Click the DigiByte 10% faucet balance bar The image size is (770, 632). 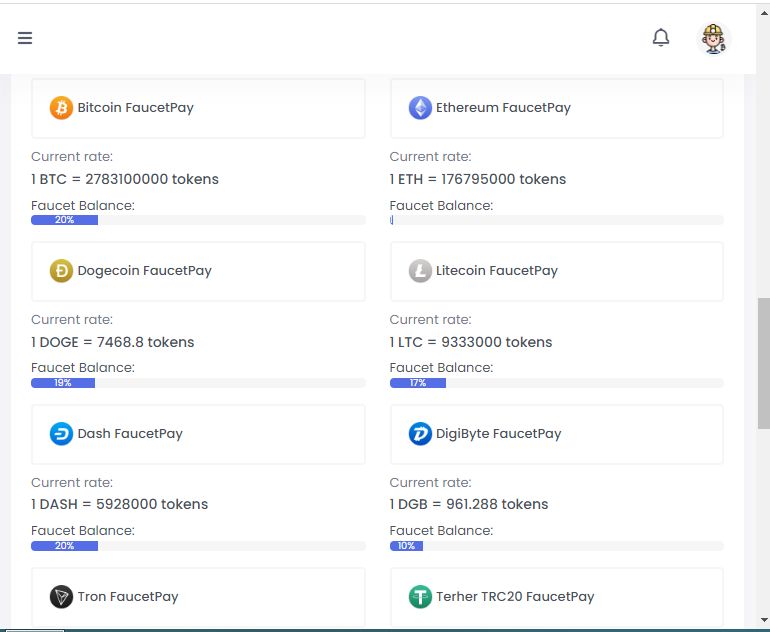557,546
